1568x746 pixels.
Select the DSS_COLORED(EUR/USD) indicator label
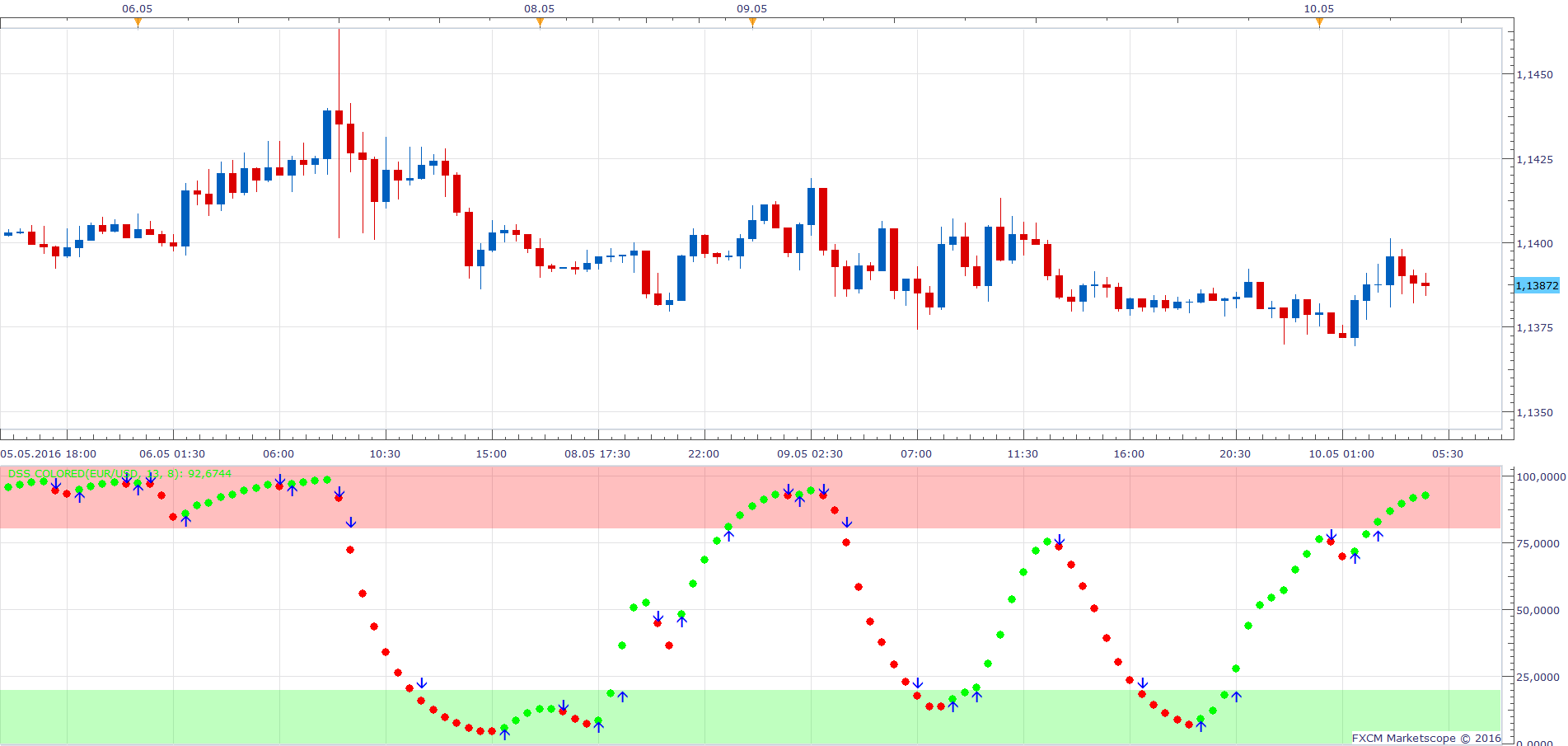click(x=120, y=474)
